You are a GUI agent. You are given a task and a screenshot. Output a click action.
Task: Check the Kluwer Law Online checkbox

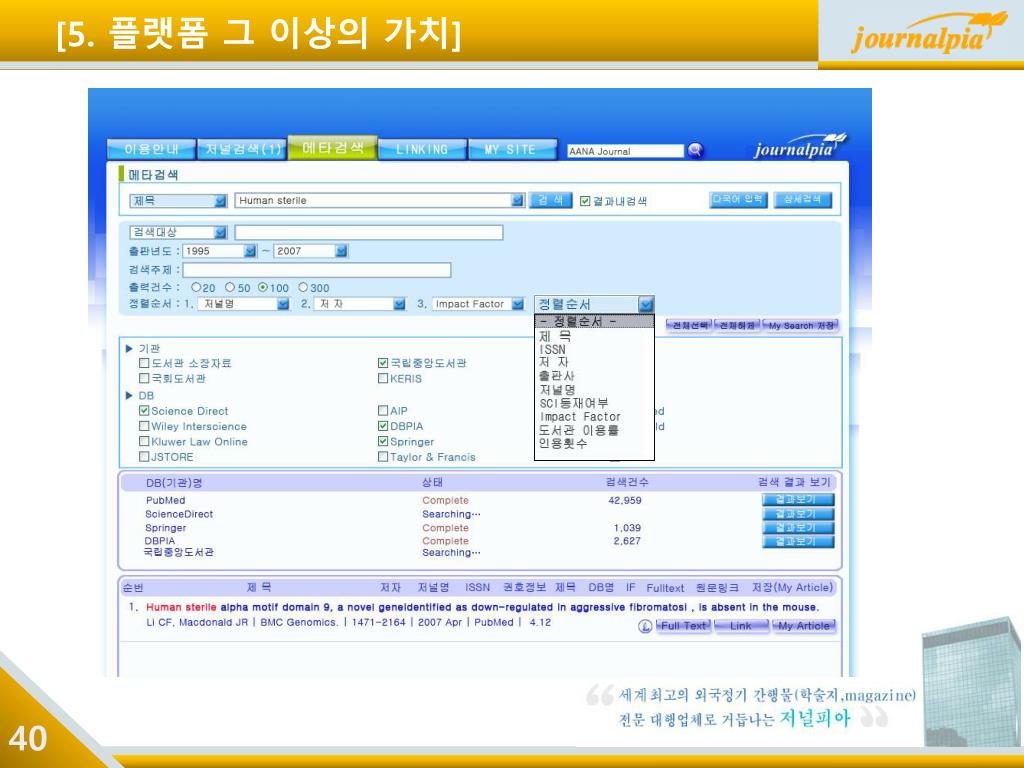click(144, 441)
